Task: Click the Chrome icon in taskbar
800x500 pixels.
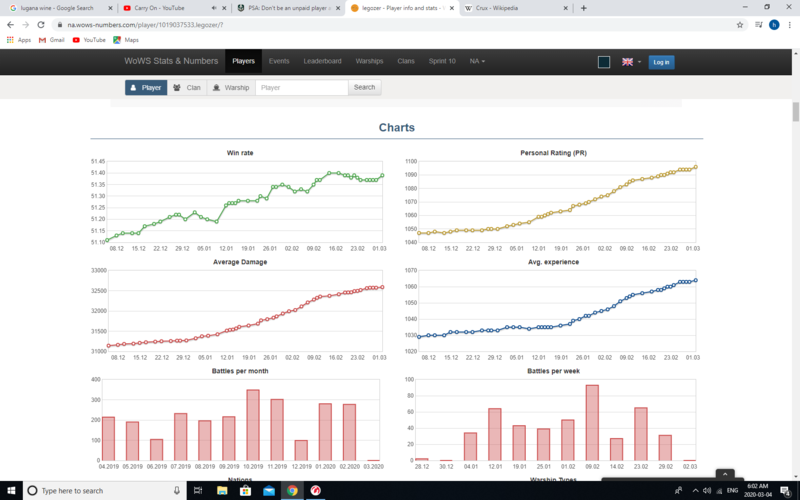Action: click(293, 491)
